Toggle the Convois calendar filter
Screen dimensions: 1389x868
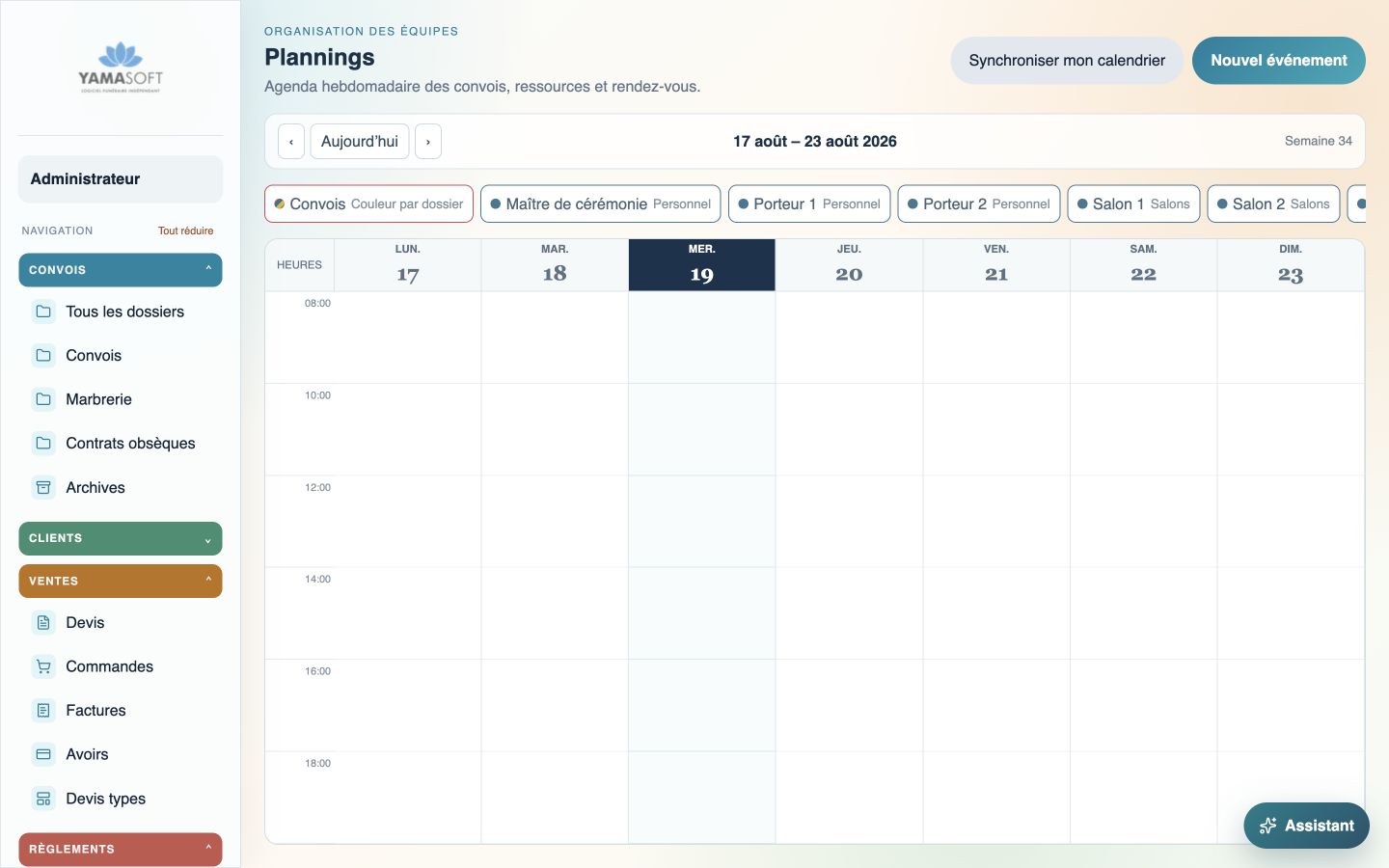(x=368, y=203)
